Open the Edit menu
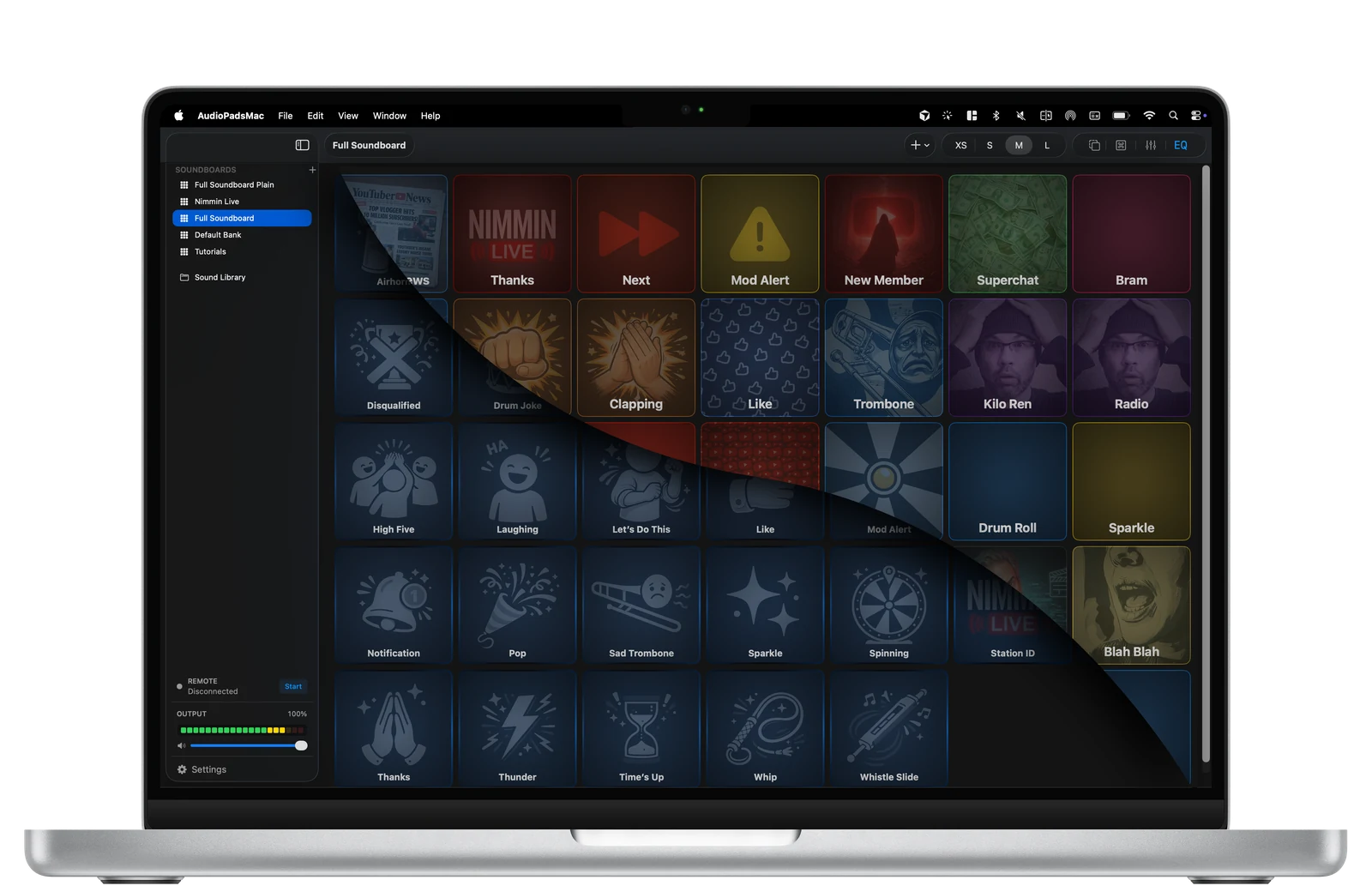The image size is (1372, 892). pos(316,116)
